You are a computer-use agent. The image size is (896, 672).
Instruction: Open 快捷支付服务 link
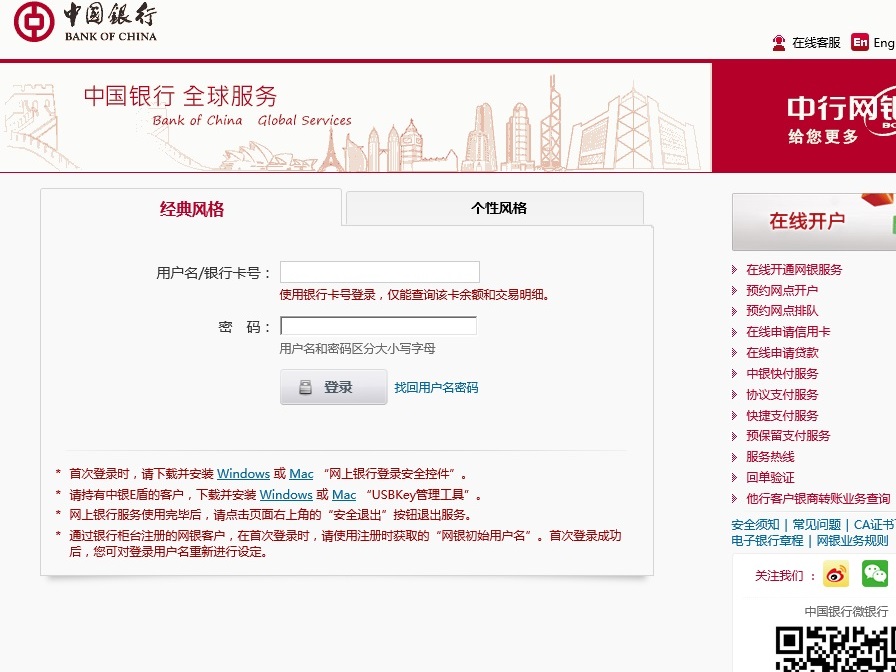click(782, 415)
